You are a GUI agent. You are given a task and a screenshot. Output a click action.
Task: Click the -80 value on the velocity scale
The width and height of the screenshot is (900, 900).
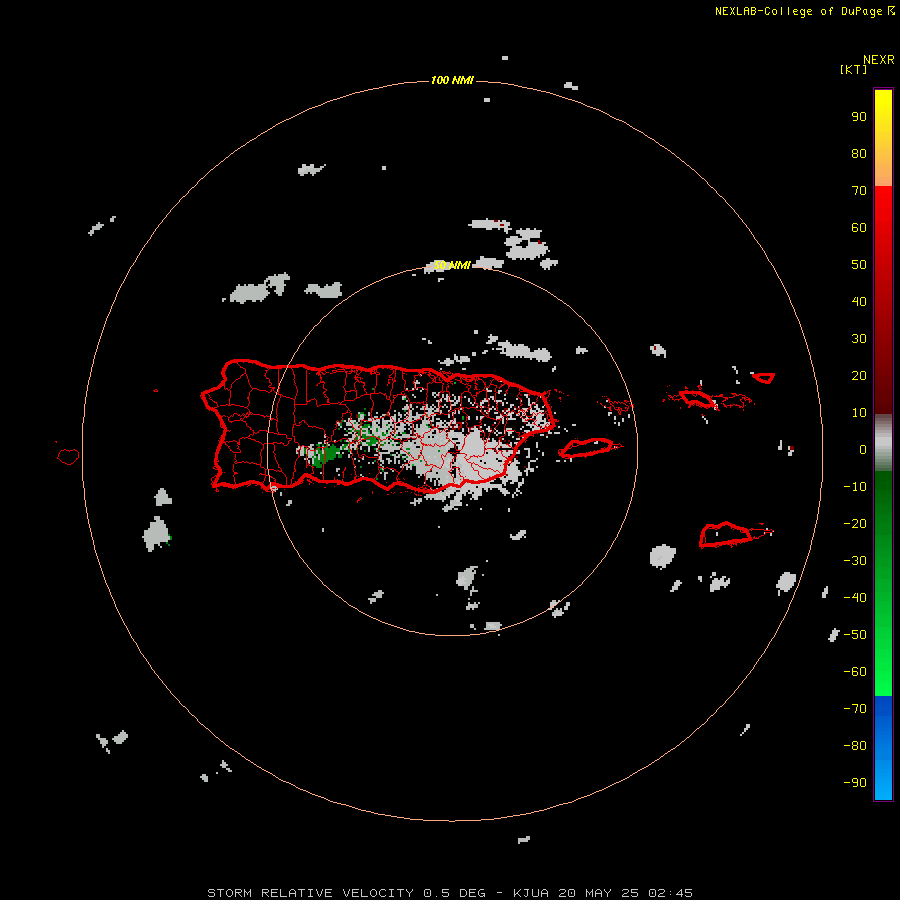tap(855, 746)
